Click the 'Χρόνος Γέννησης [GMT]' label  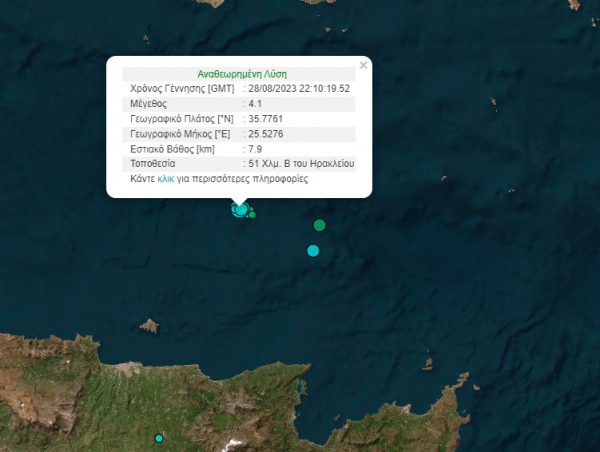[x=181, y=88]
